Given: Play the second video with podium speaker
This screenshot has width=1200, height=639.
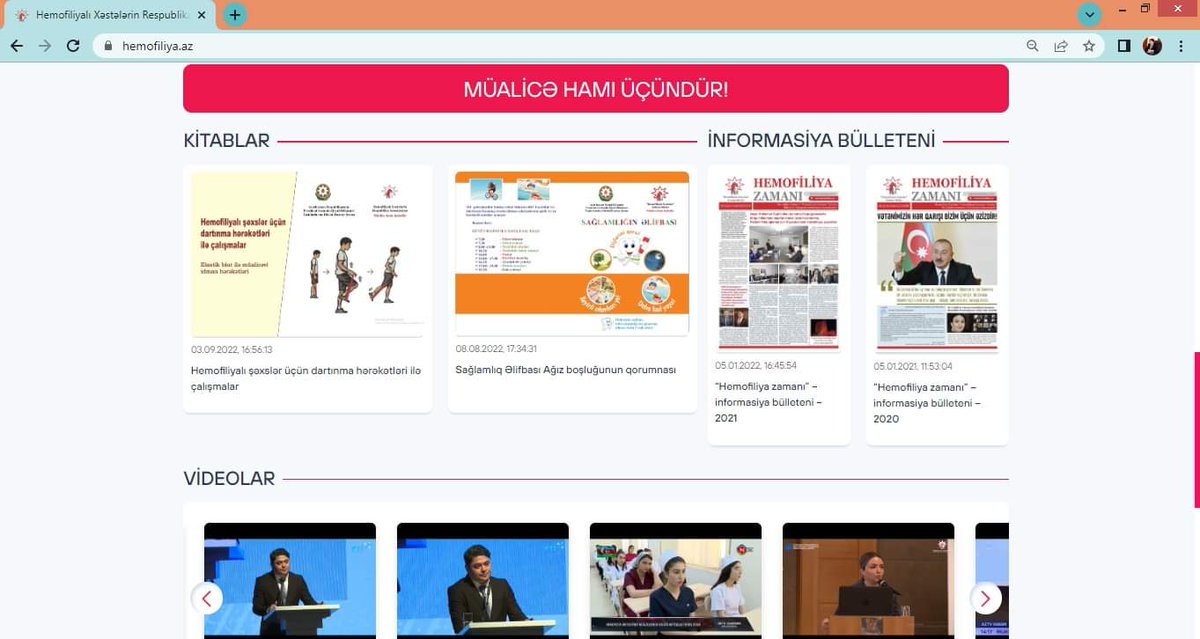Looking at the screenshot, I should (483, 580).
